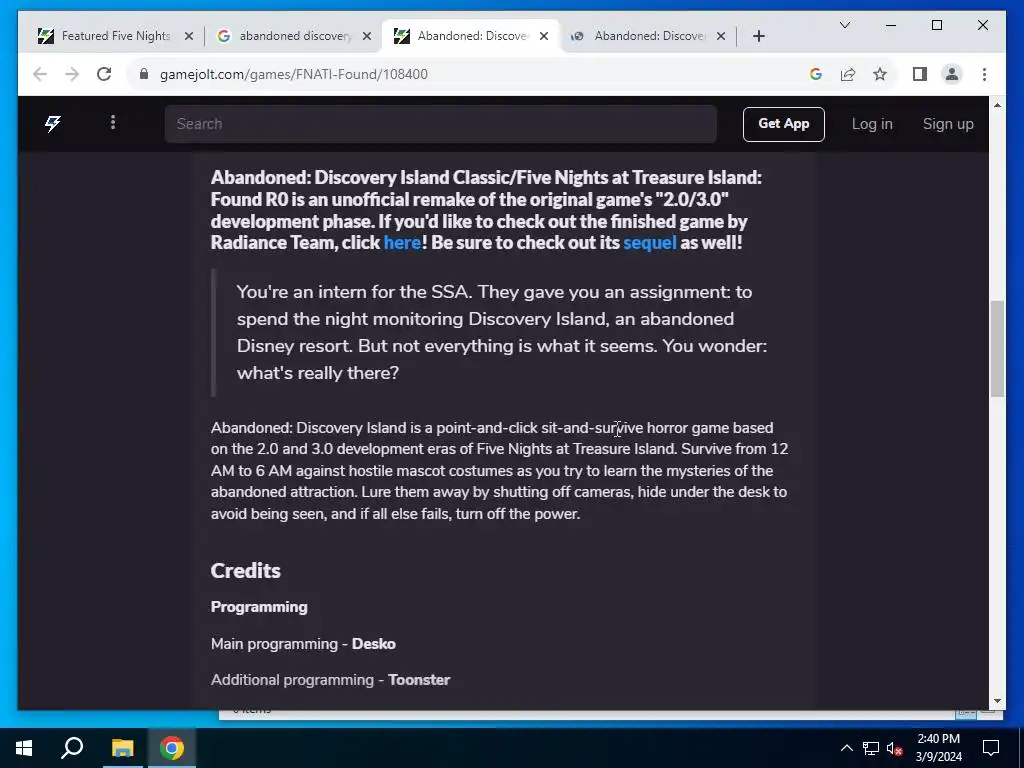Focus the Game Jolt Search field
This screenshot has width=1024, height=768.
coord(441,124)
